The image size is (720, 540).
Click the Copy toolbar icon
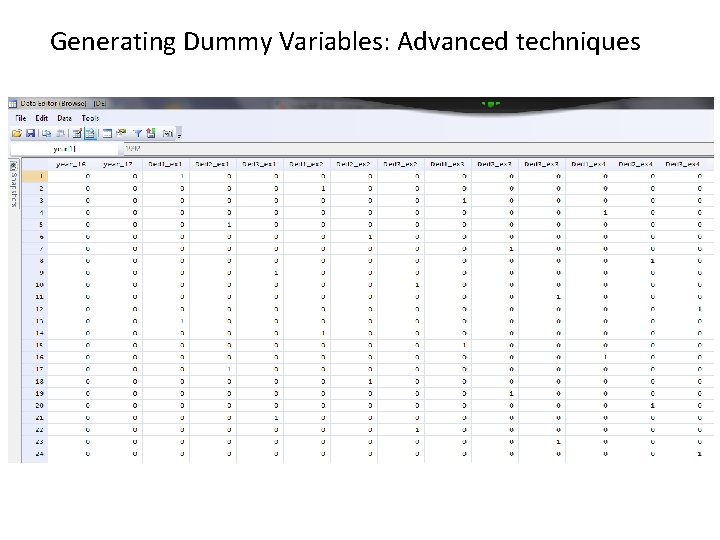point(46,134)
